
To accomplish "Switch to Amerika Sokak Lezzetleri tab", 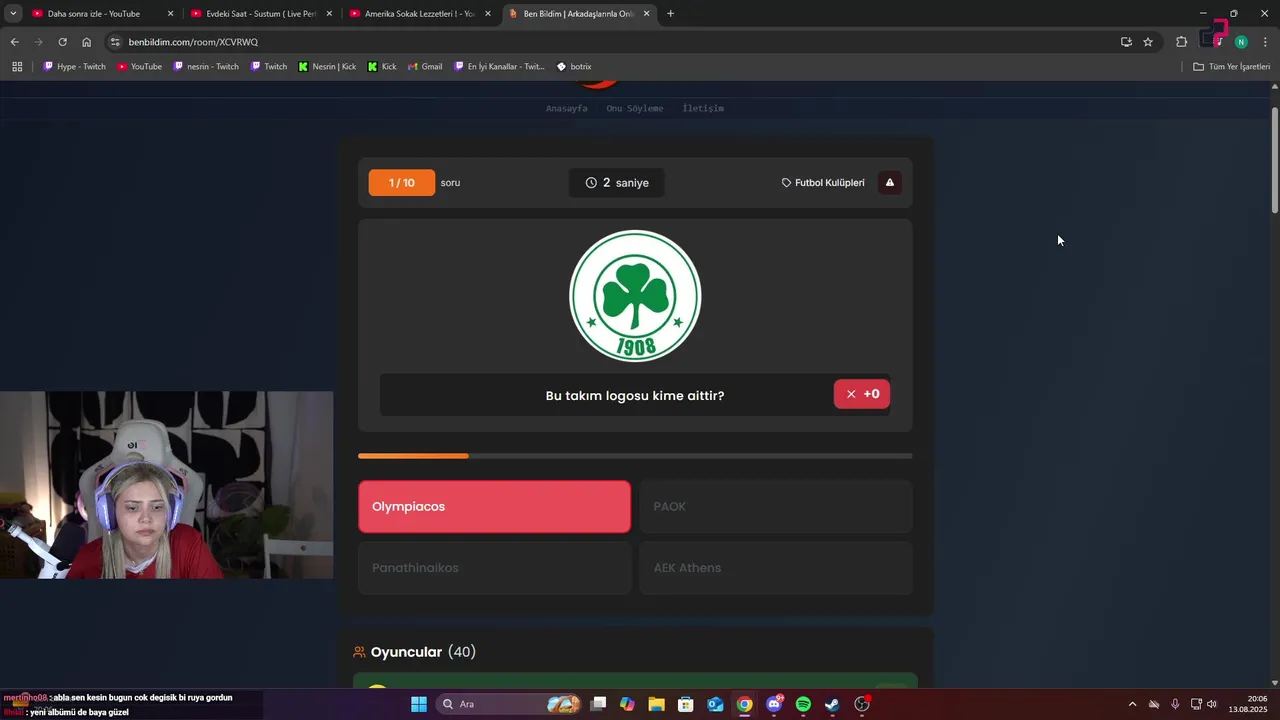I will (x=419, y=14).
